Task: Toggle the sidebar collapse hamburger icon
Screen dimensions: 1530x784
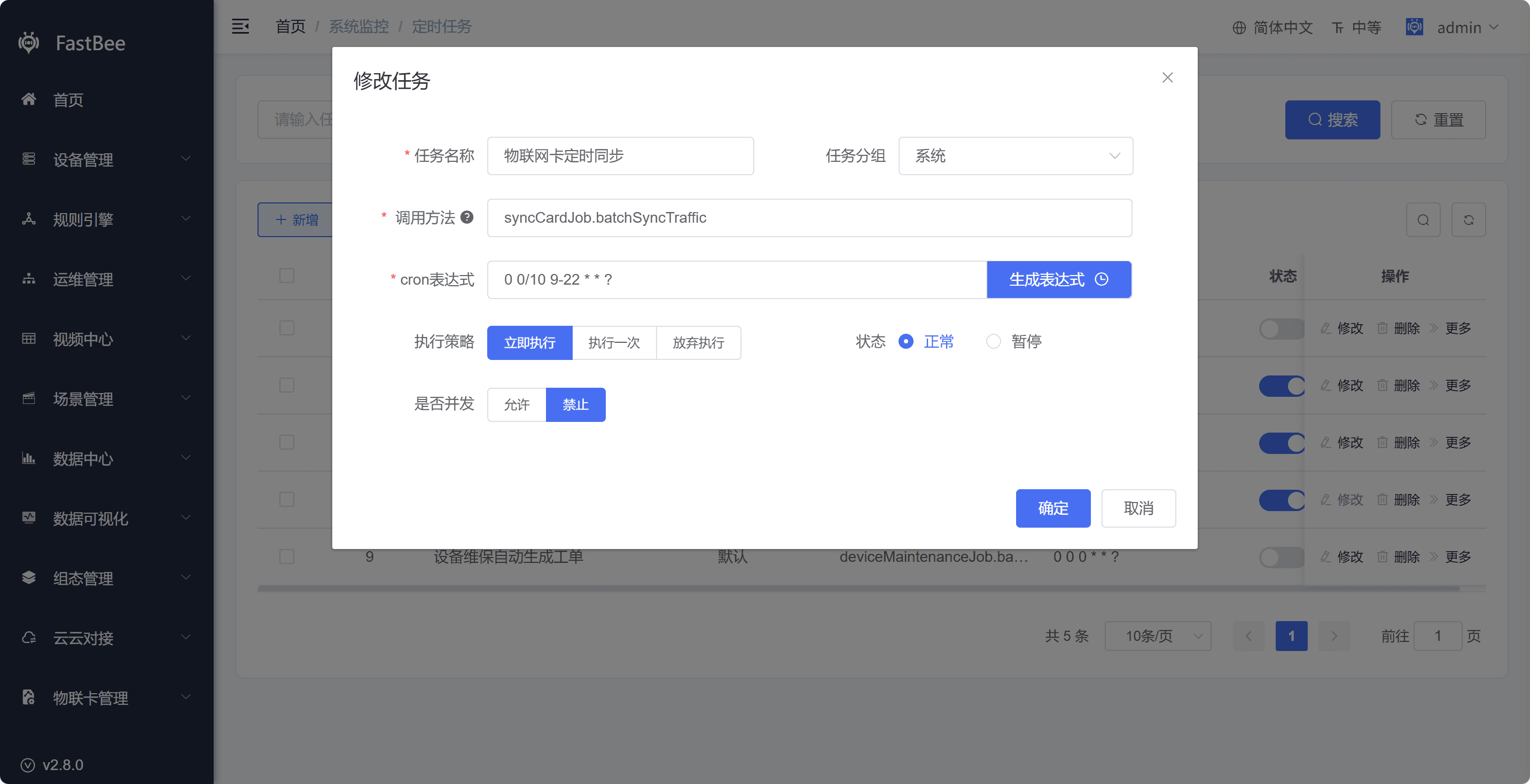Action: point(240,26)
